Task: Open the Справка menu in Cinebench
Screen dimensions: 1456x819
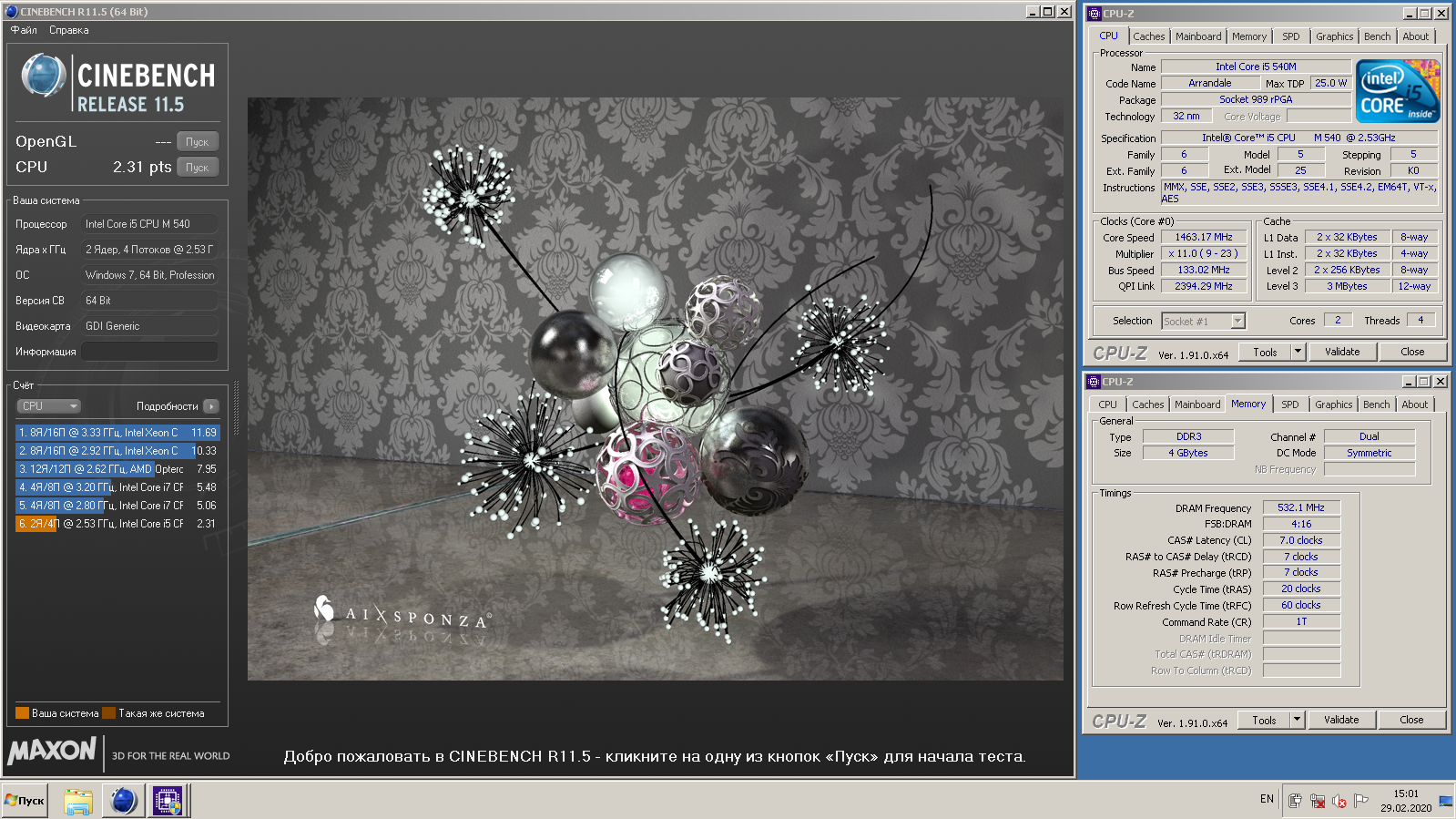Action: point(68,30)
